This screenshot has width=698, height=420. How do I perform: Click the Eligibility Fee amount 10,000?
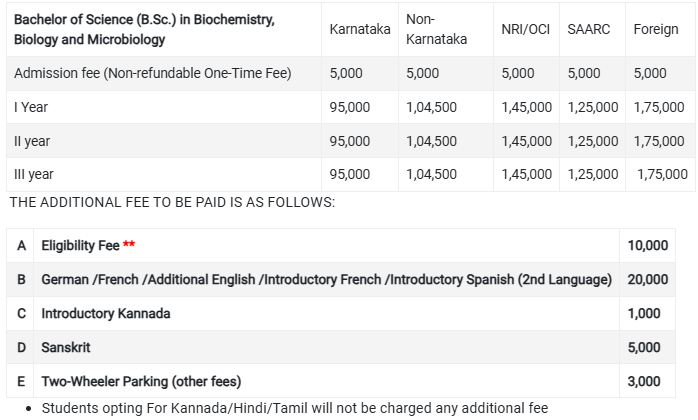[x=648, y=245]
